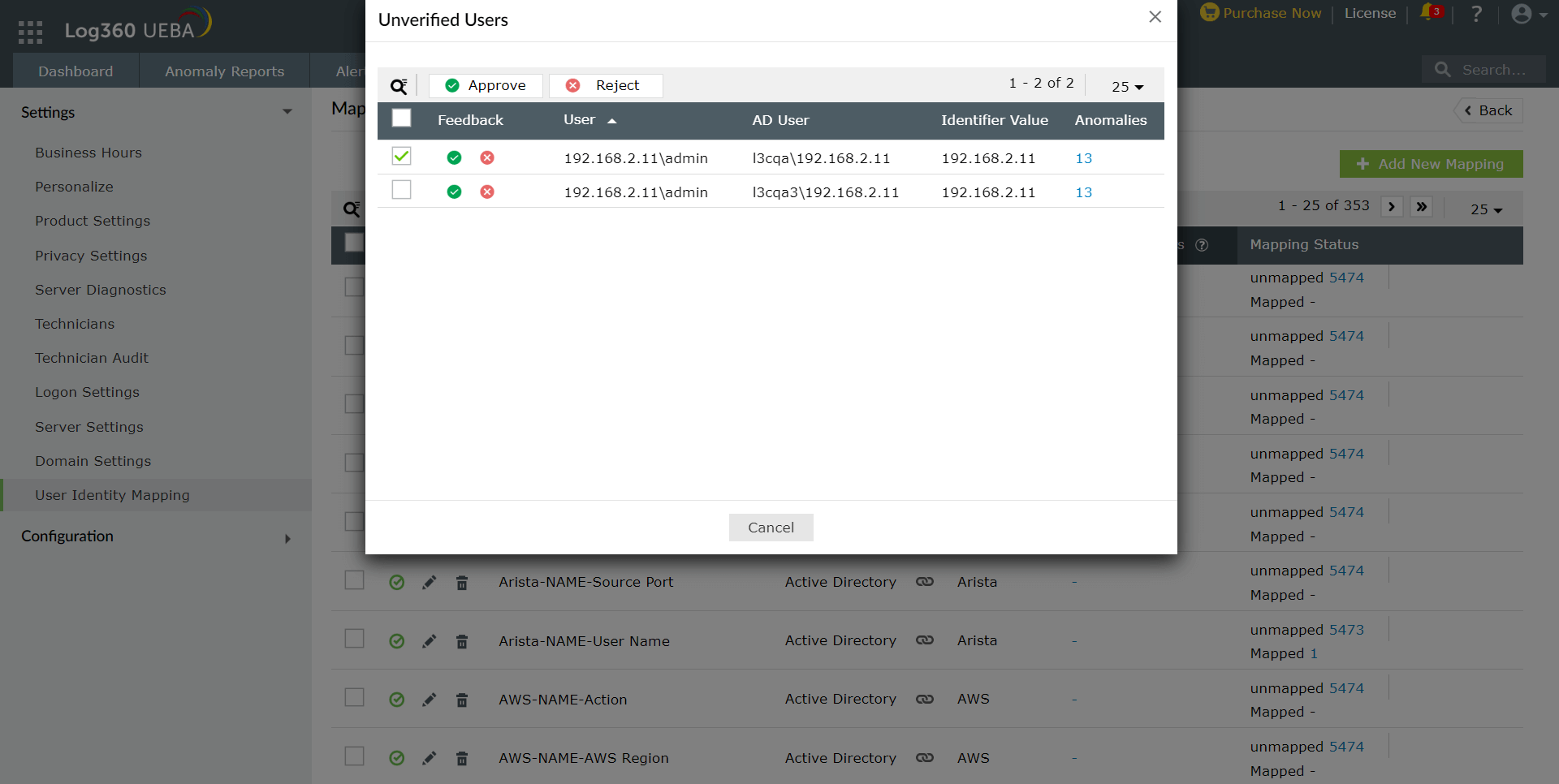Click green approve icon for l3cqa3\192.168.2.11 row
This screenshot has height=784, width=1559.
point(454,192)
